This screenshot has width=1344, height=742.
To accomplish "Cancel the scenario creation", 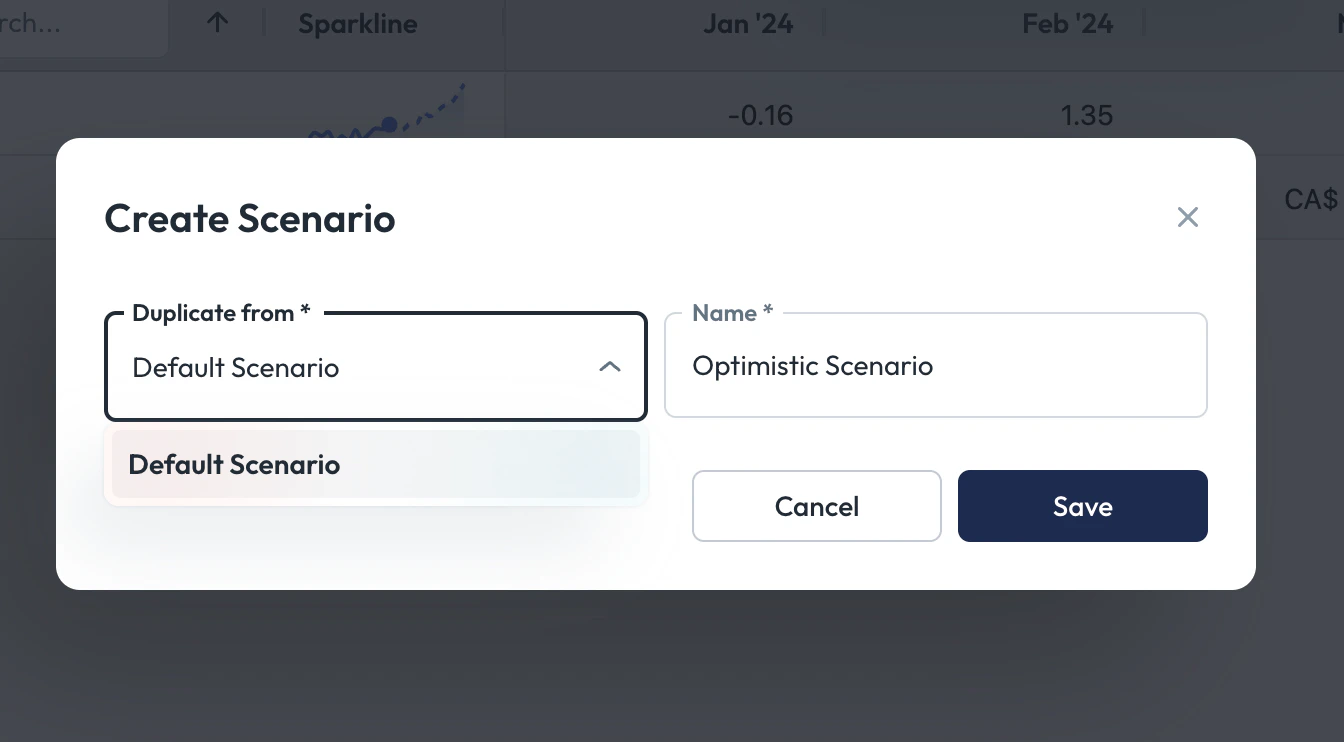I will [817, 506].
